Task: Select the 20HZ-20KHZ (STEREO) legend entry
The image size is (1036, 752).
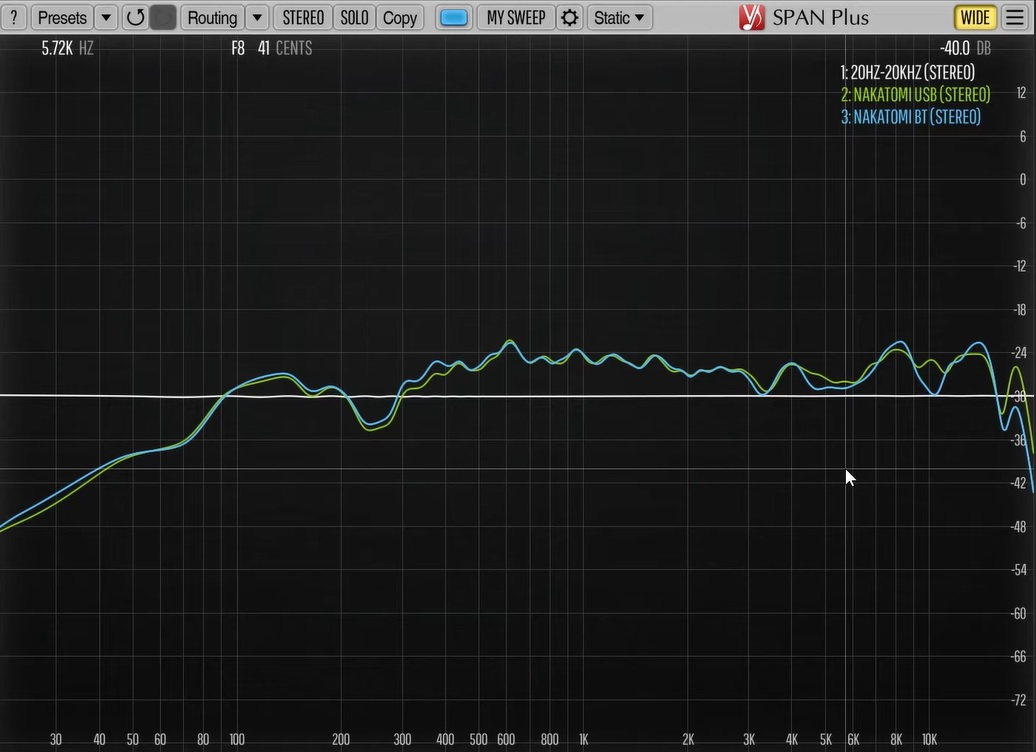Action: point(908,72)
